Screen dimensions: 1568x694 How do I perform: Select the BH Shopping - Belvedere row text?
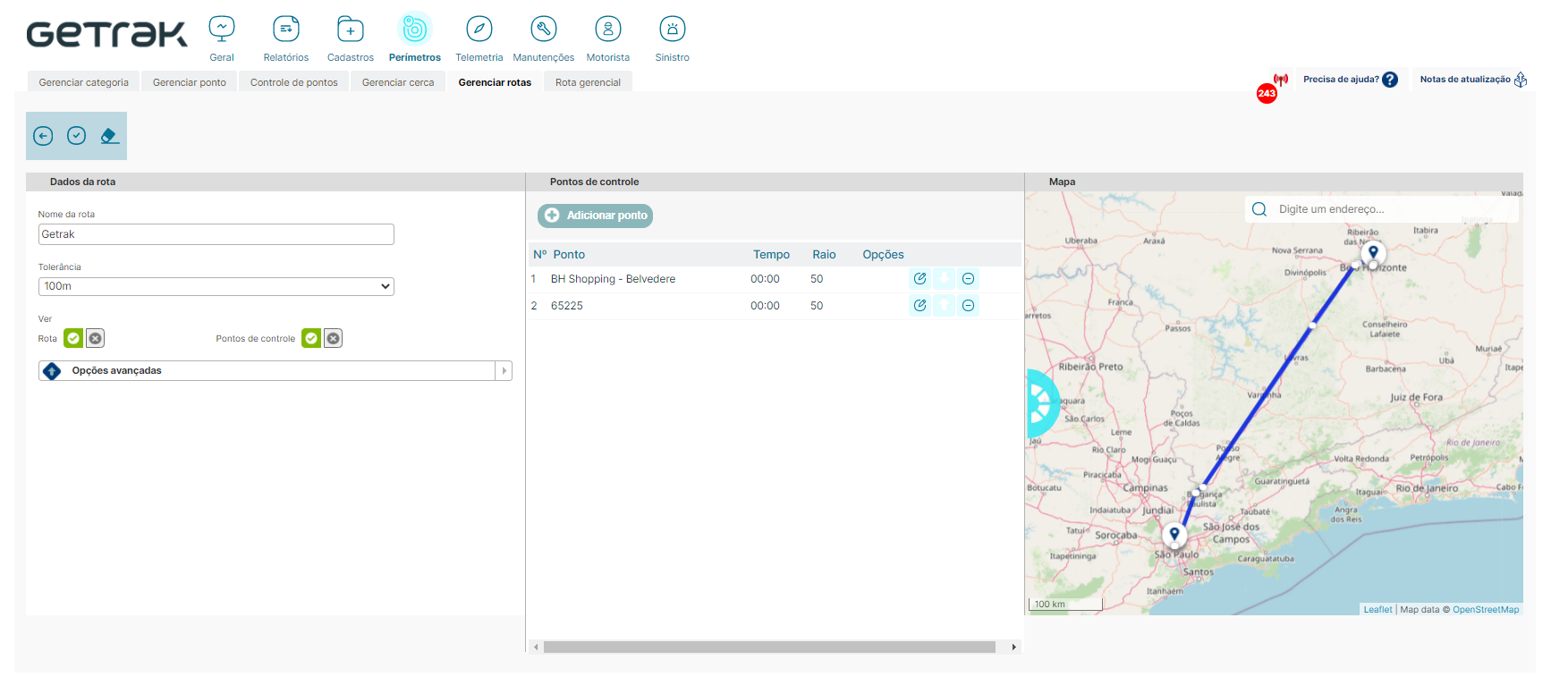pos(613,279)
